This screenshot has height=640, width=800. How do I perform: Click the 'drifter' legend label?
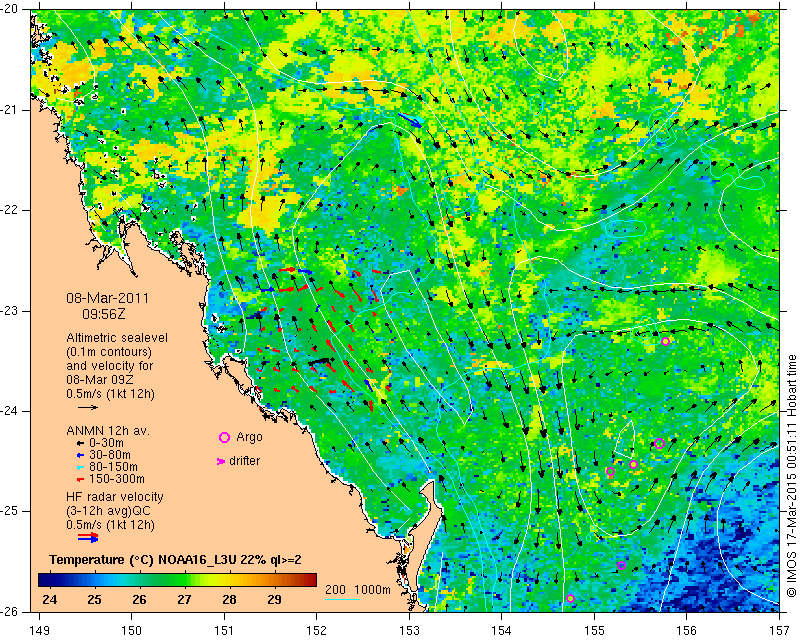click(x=244, y=461)
